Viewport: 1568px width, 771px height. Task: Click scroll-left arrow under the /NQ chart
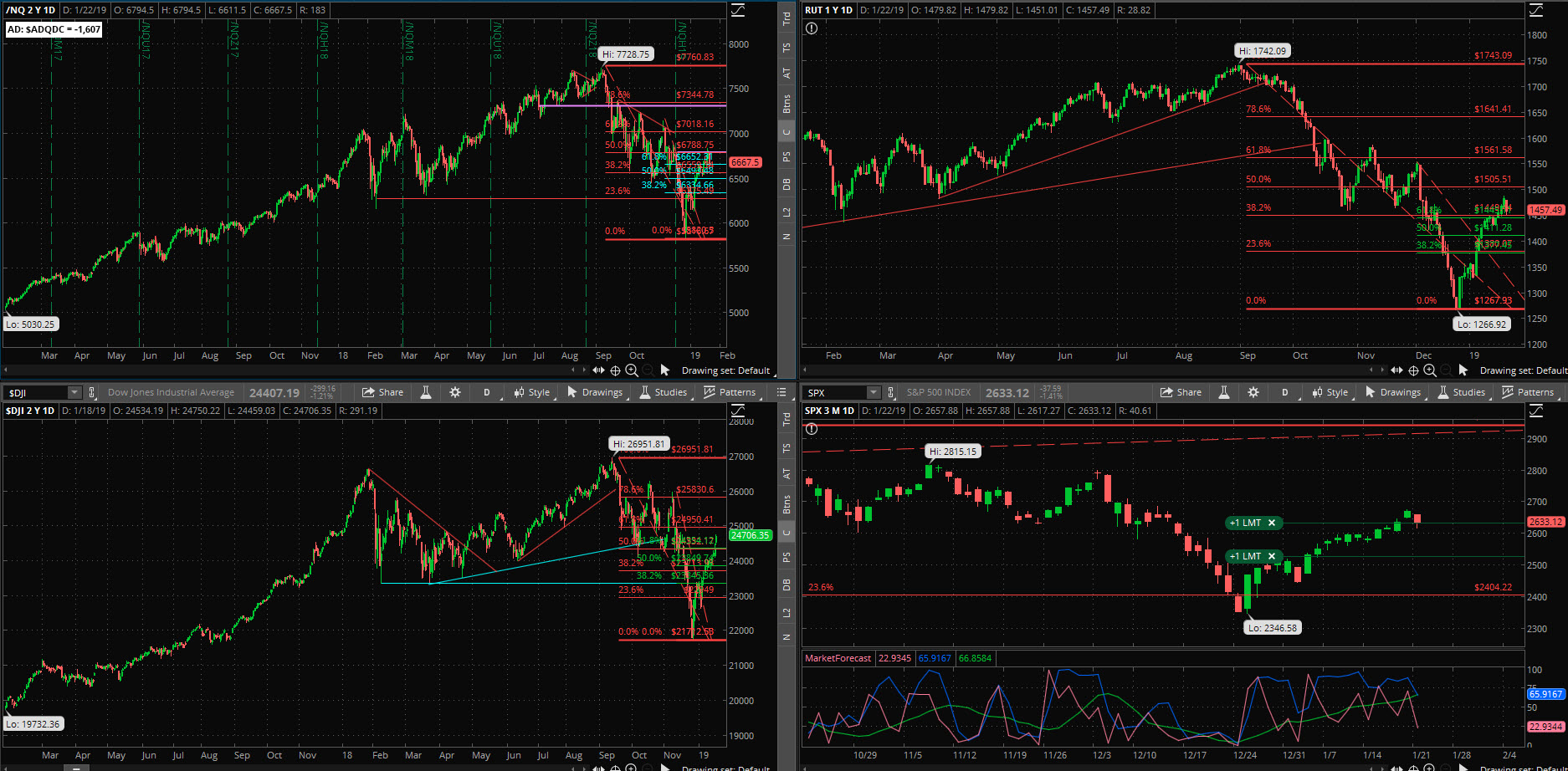coord(573,370)
